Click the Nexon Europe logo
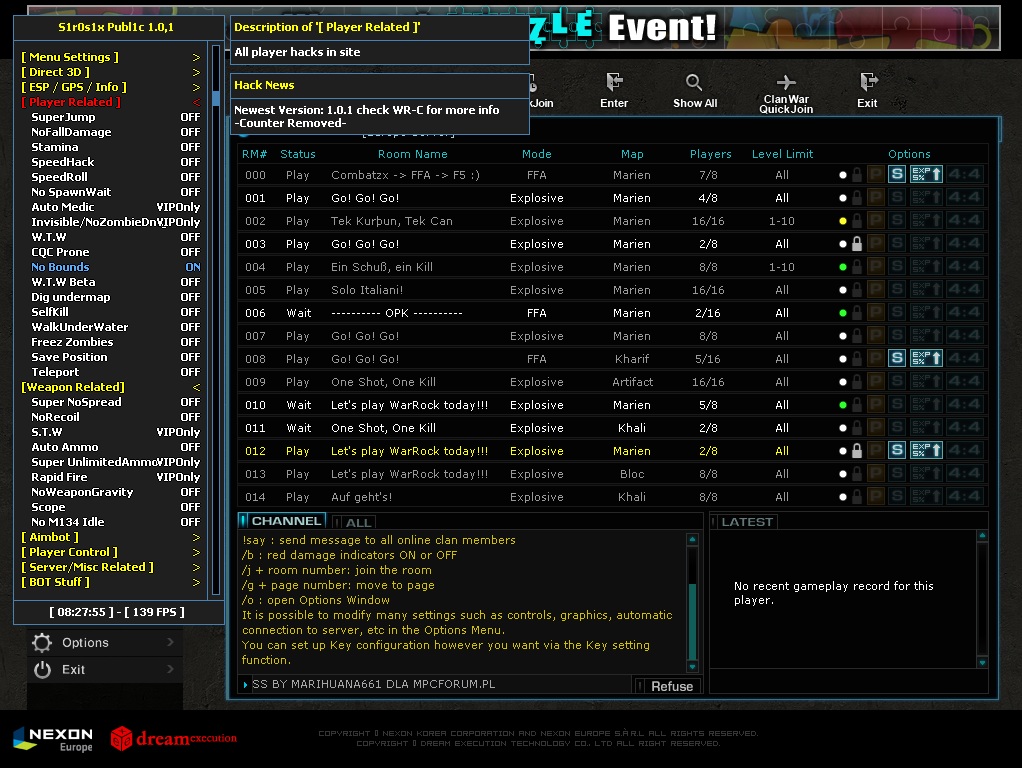1022x769 pixels. tap(53, 739)
